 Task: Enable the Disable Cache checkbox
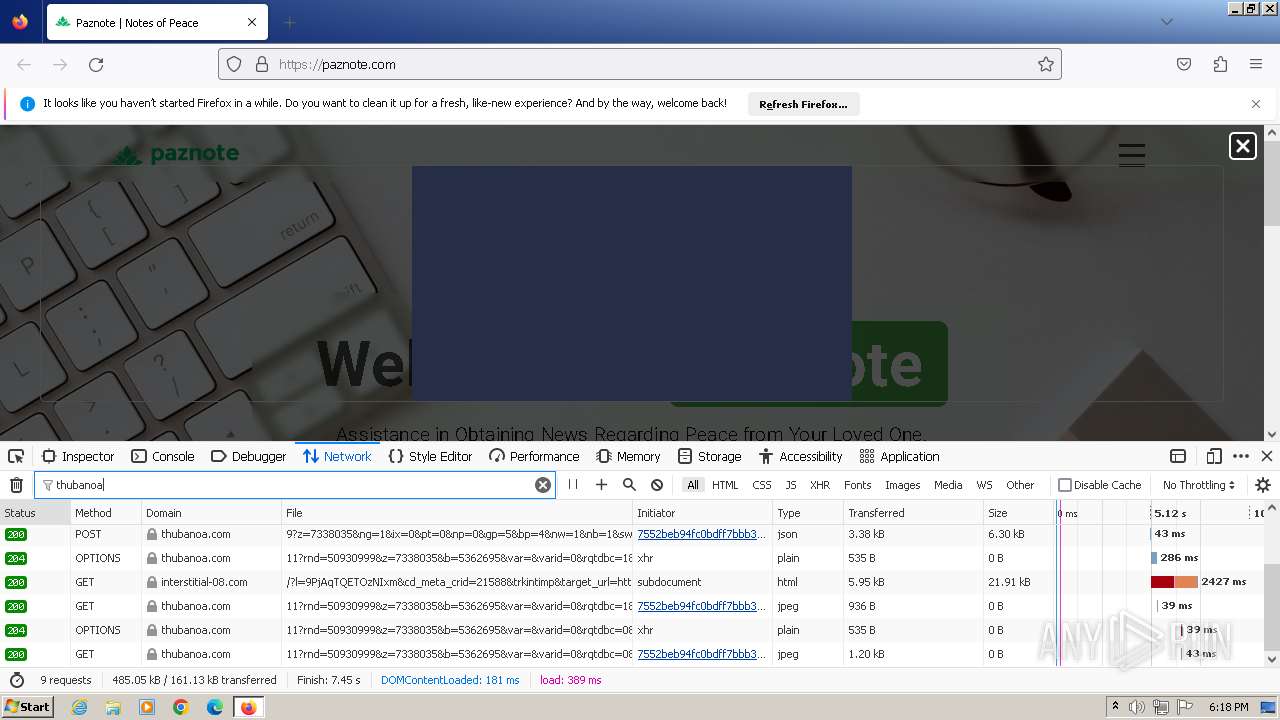coord(1065,485)
